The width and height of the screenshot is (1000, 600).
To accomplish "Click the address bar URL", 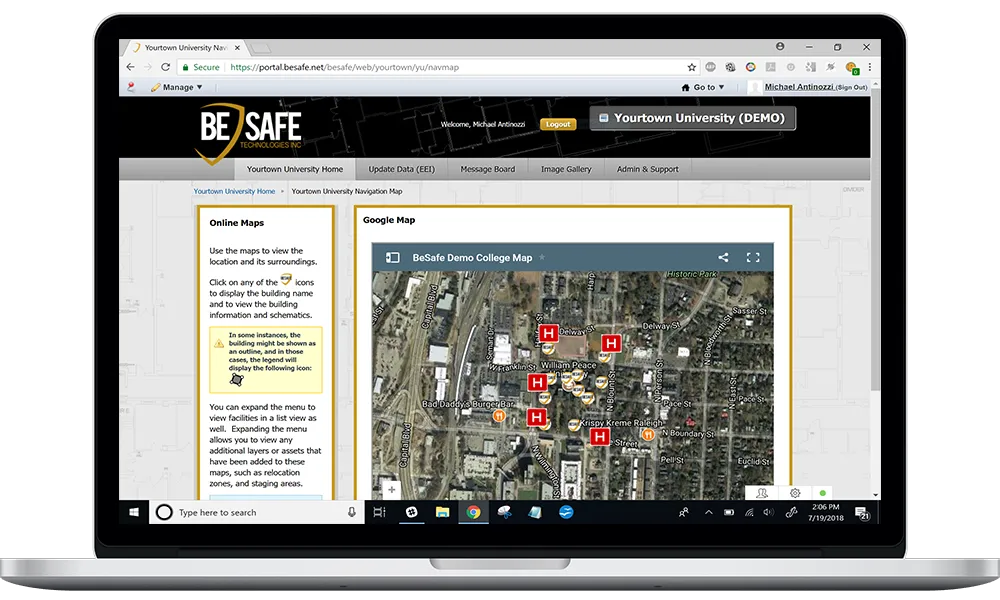I will click(344, 67).
